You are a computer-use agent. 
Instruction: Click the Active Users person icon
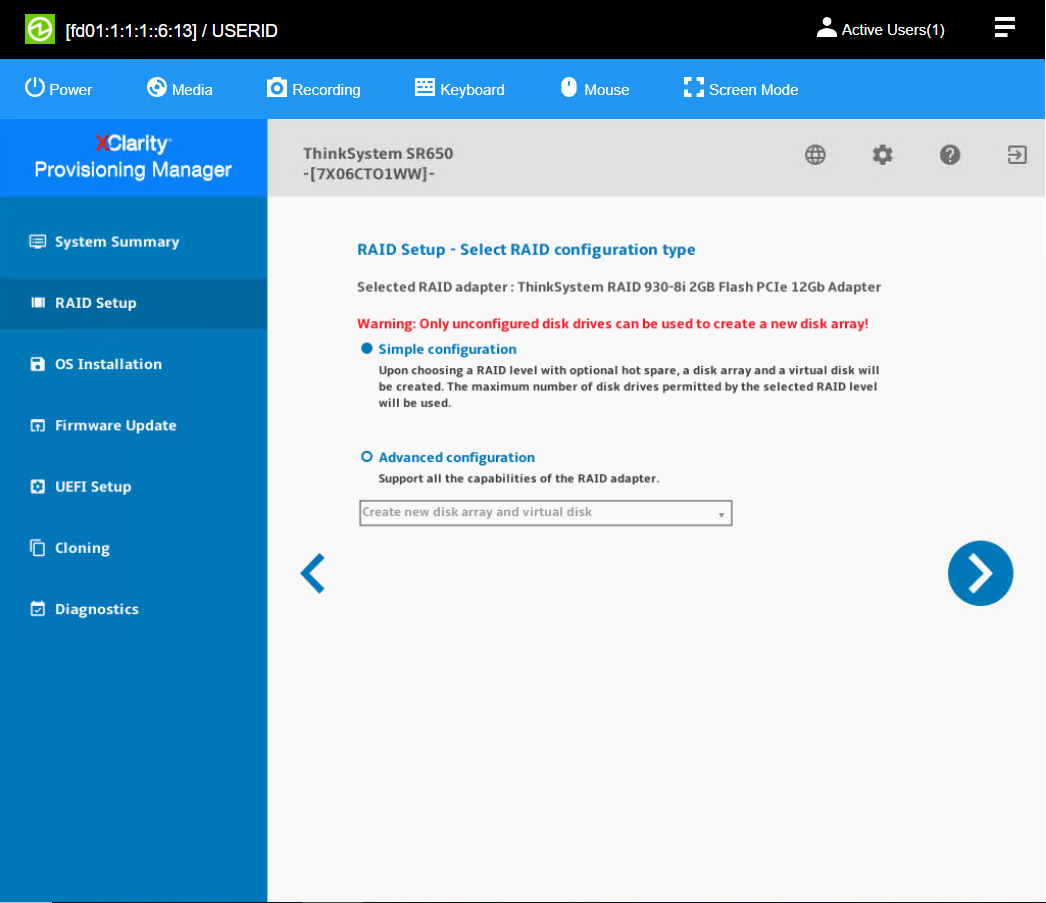(826, 28)
